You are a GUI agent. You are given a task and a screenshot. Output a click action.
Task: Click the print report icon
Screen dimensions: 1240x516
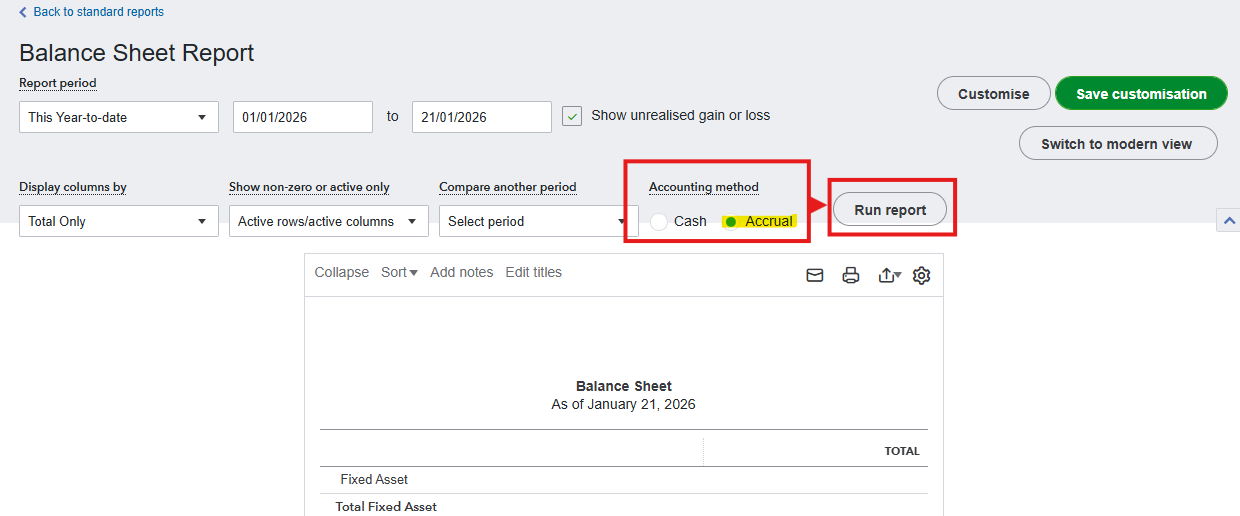coord(850,275)
